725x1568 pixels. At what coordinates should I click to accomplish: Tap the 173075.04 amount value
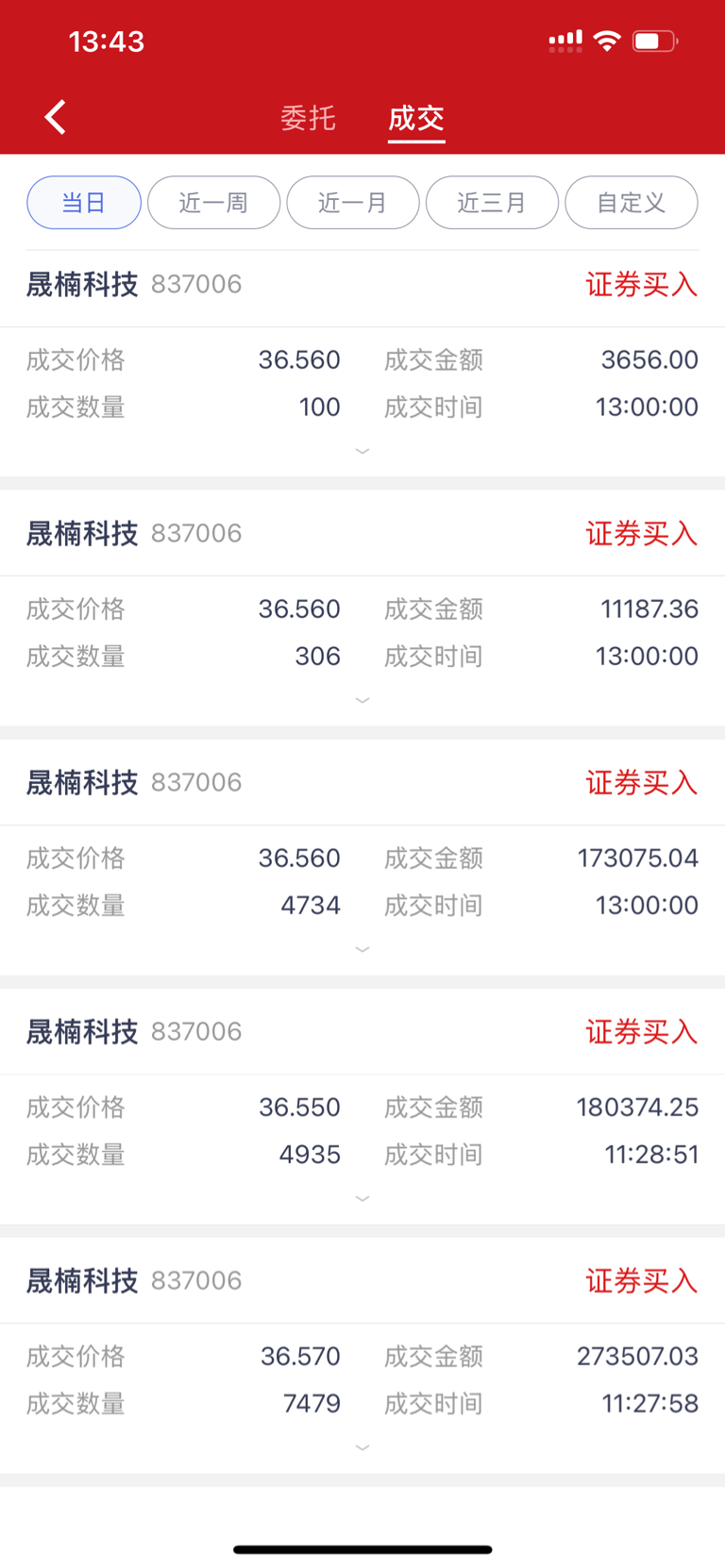pos(638,858)
